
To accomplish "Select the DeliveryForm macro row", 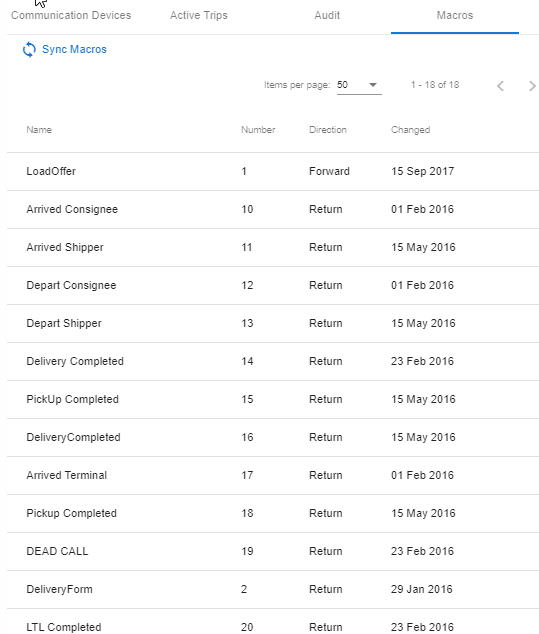I will (273, 590).
